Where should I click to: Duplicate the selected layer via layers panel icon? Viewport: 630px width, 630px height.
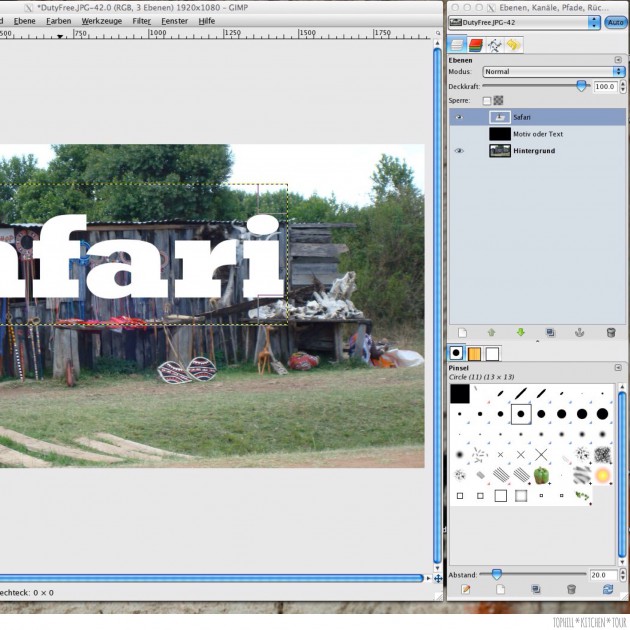coord(550,333)
